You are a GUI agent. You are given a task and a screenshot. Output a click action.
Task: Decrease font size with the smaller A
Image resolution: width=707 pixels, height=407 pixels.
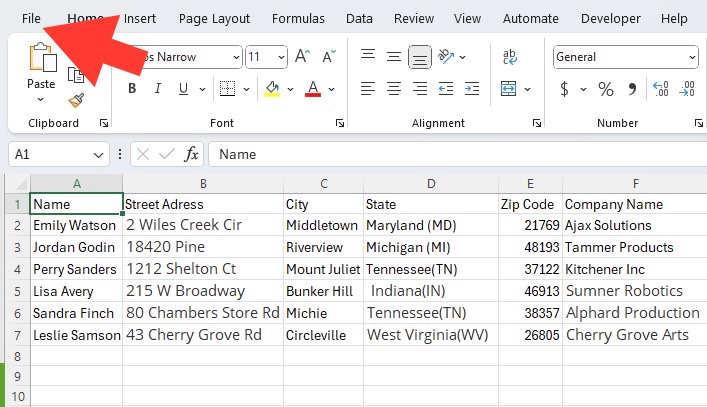pyautogui.click(x=329, y=57)
